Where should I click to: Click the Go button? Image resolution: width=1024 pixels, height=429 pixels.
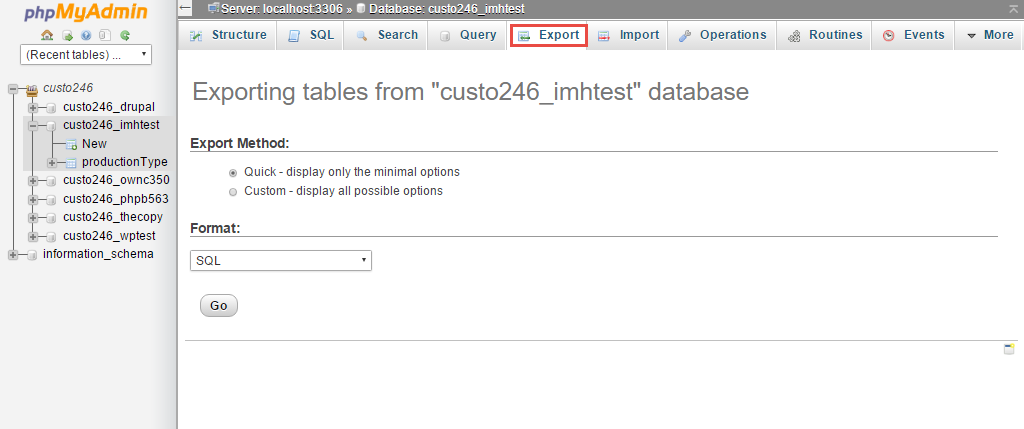coord(219,306)
